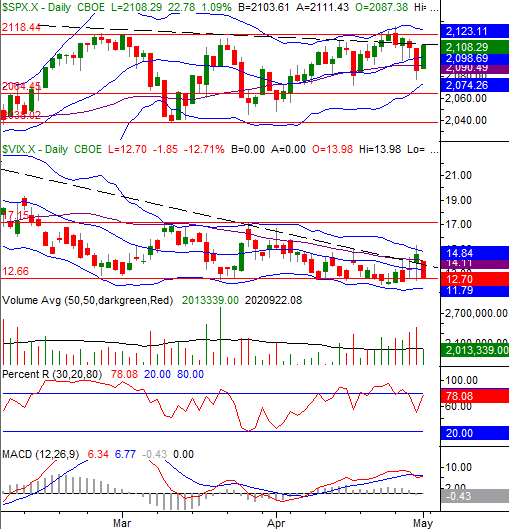Screen dimensions: 509x529
Task: Select the $VIX.X Daily chart title
Action: (x=35, y=149)
